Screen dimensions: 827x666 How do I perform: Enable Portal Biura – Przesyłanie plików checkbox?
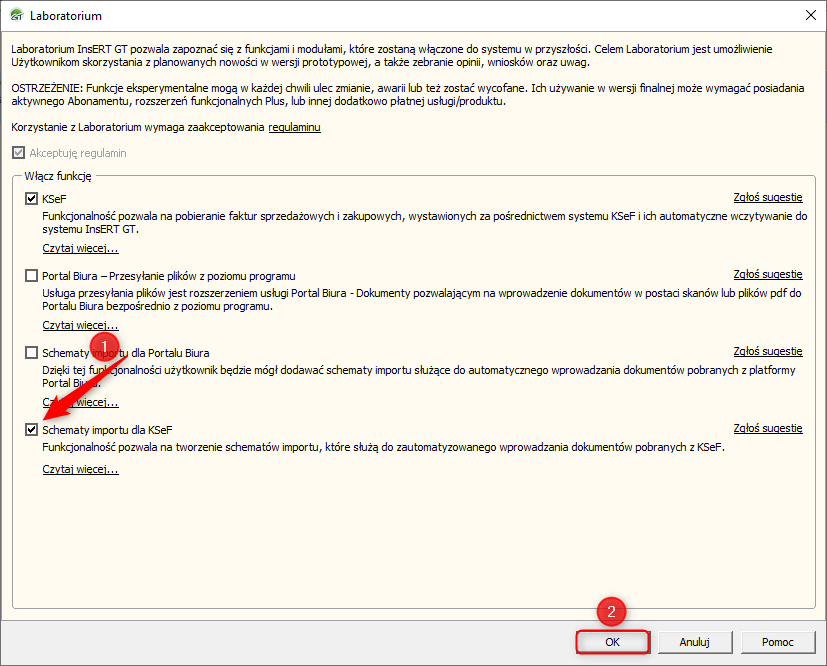point(32,276)
